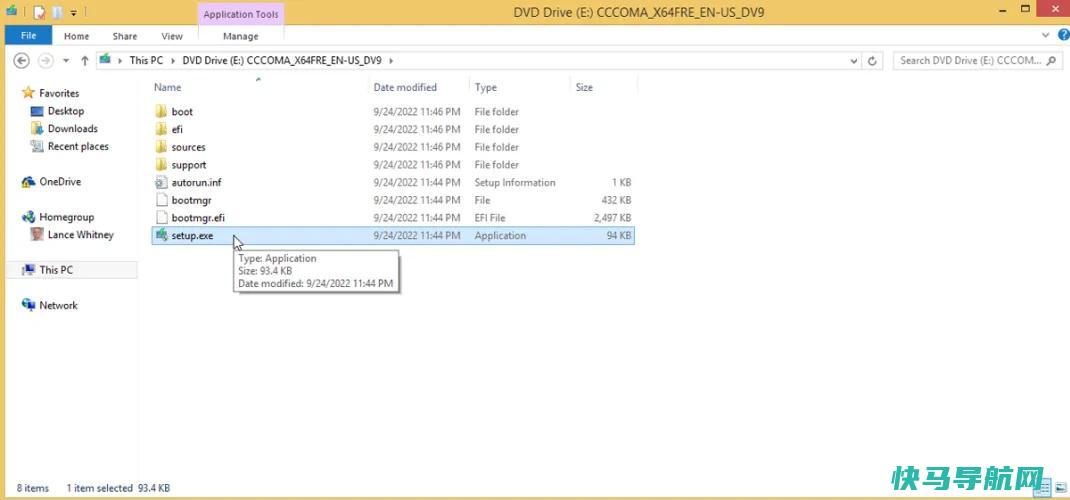Click "1 item selected" in the status bar
The height and width of the screenshot is (500, 1070).
click(x=100, y=488)
